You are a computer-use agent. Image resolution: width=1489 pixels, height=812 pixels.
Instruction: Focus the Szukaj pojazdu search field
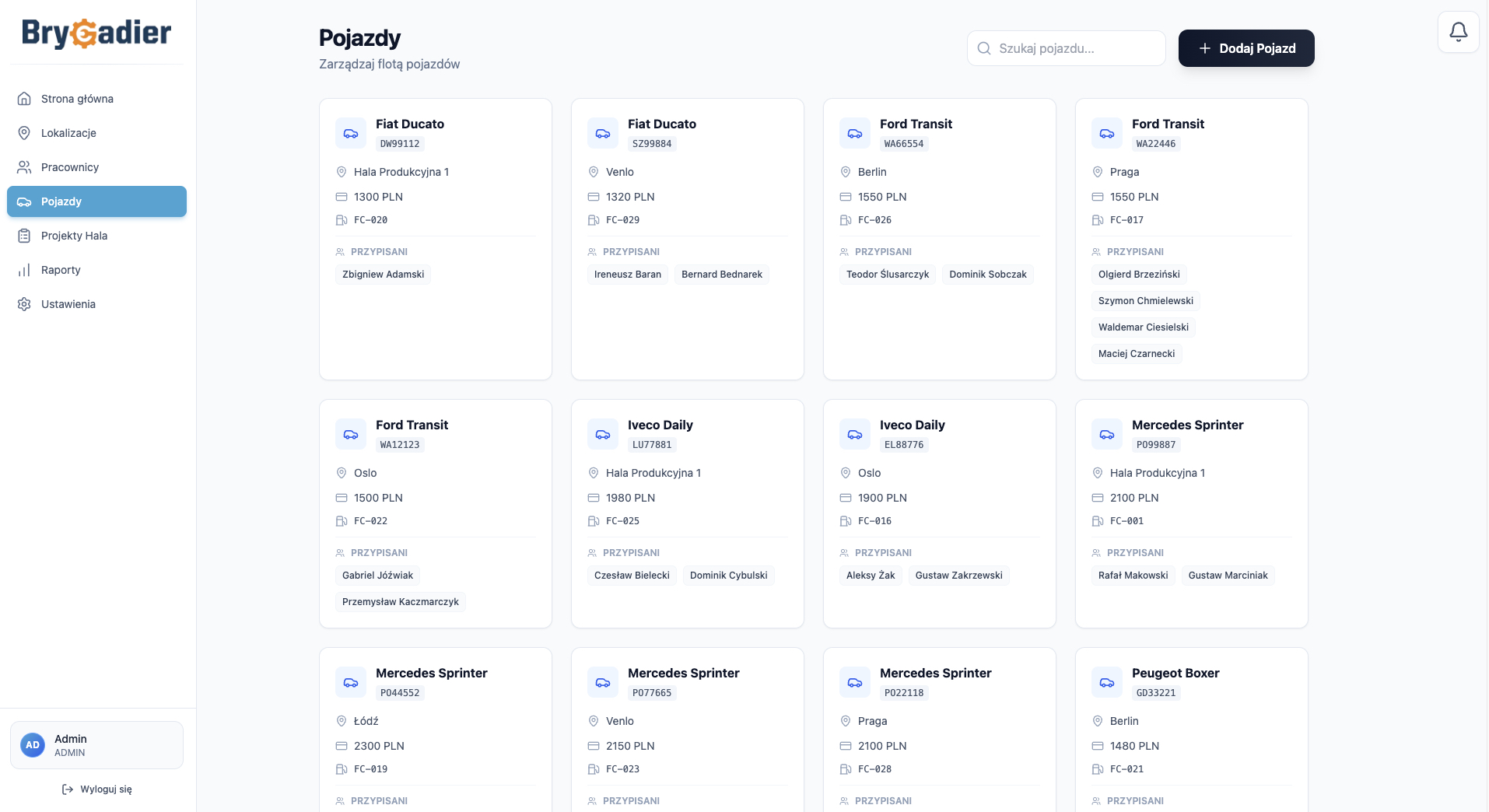pos(1066,48)
